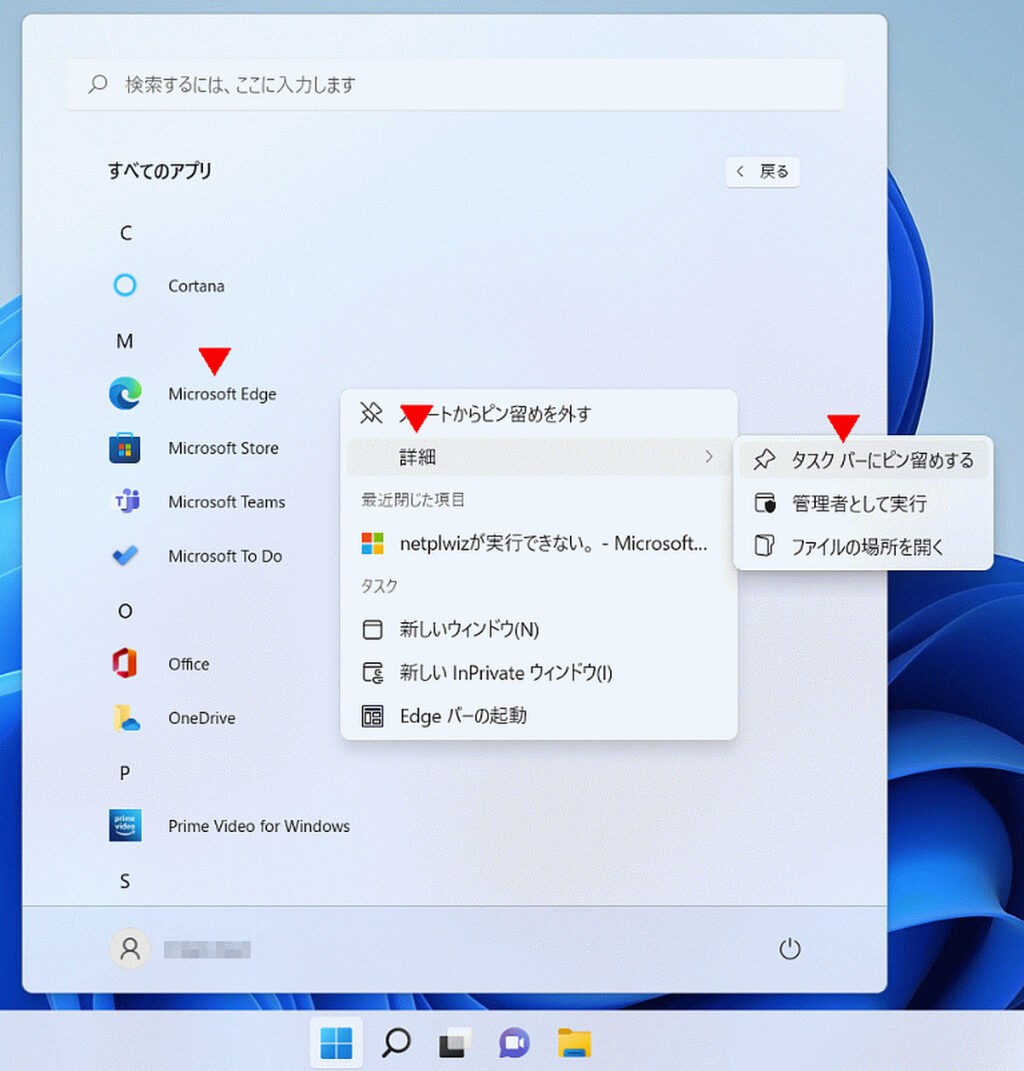Click the すべてのアプリ heading
Image resolution: width=1024 pixels, height=1071 pixels.
pos(160,171)
